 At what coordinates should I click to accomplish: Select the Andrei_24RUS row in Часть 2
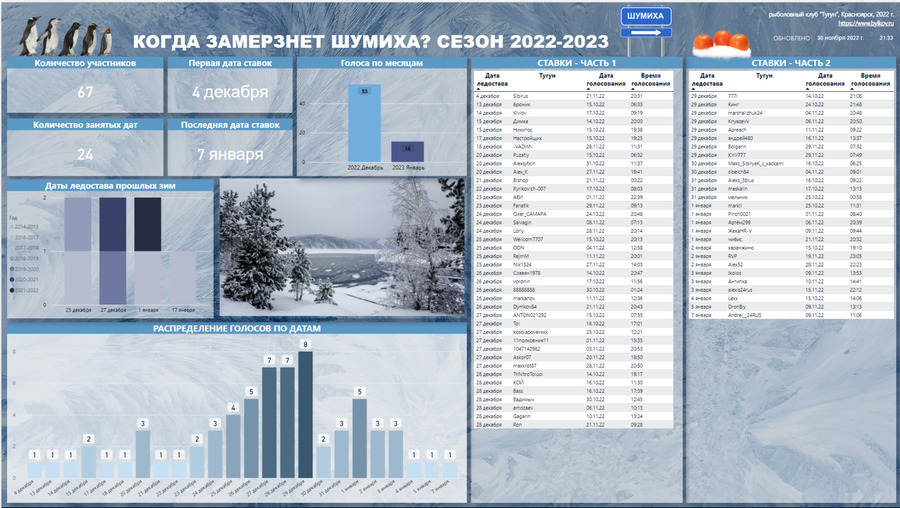pos(791,315)
